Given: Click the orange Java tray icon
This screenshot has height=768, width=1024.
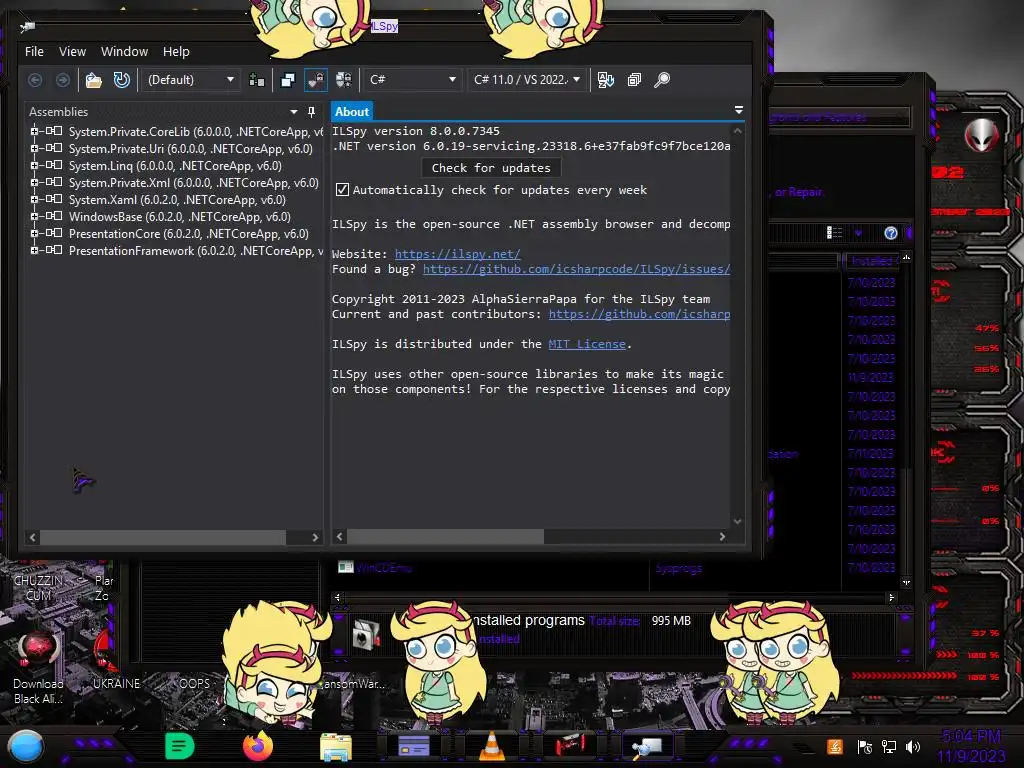Looking at the screenshot, I should 835,746.
